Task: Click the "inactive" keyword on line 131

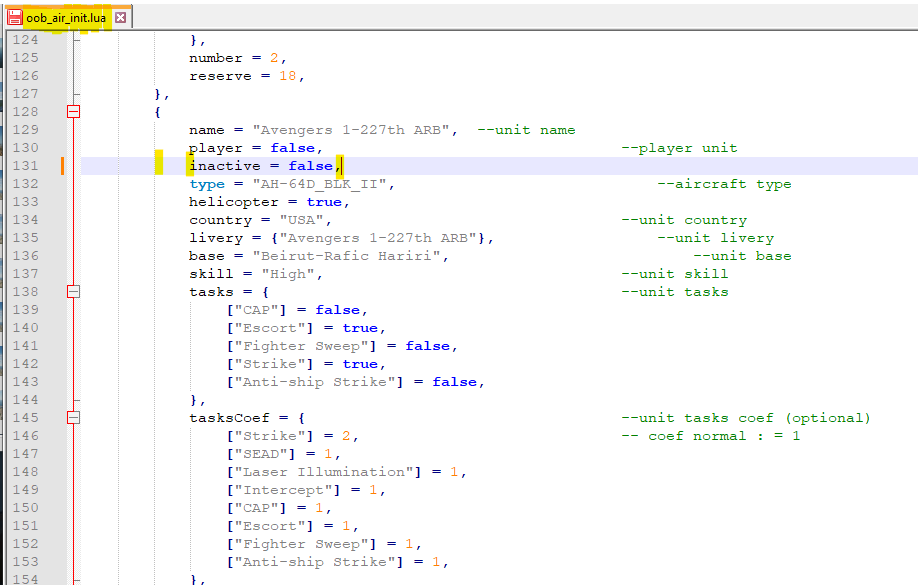Action: [x=225, y=166]
